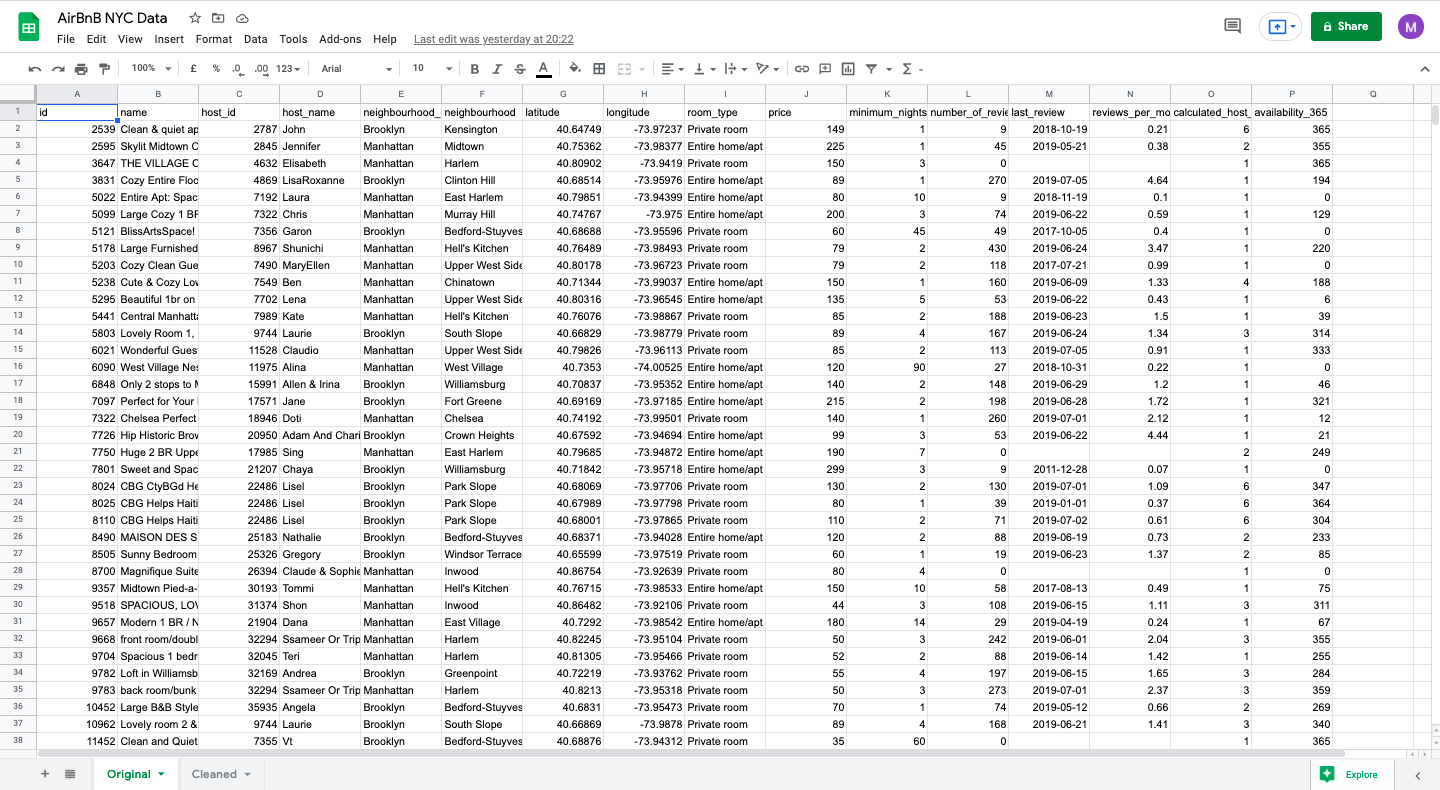The width and height of the screenshot is (1440, 790).
Task: Click the 'price' header cell
Action: [806, 112]
